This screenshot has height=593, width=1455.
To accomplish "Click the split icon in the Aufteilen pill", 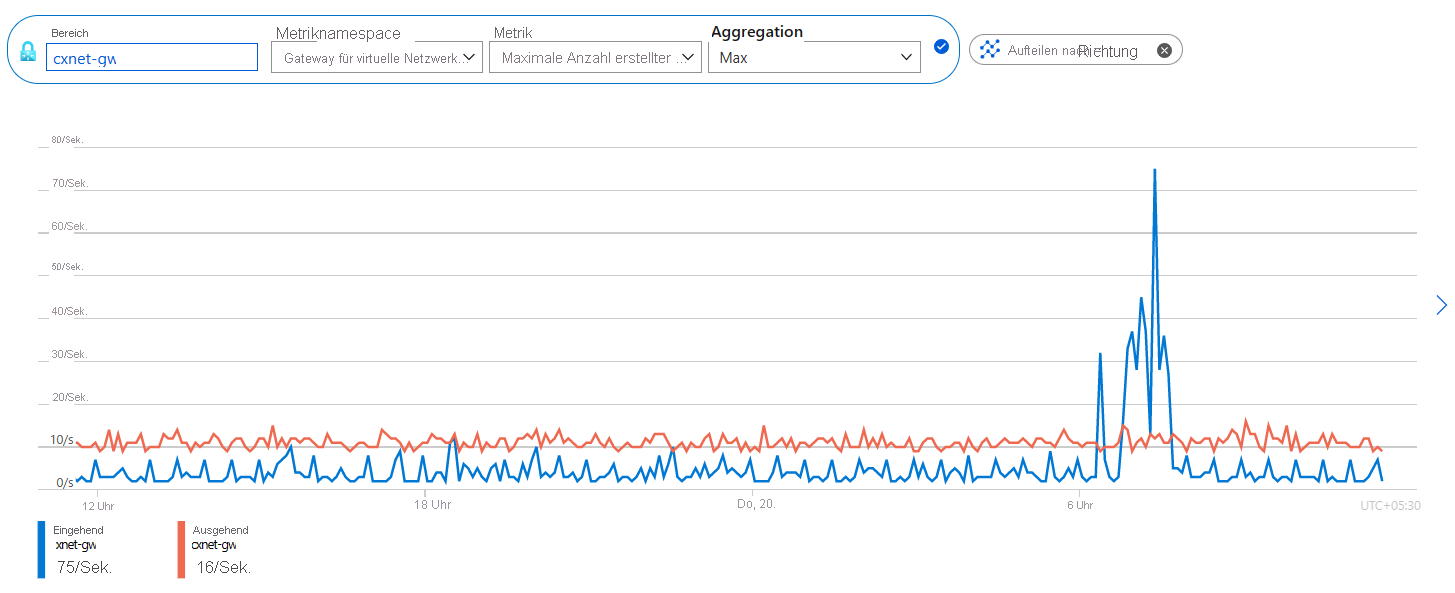I will pyautogui.click(x=990, y=49).
